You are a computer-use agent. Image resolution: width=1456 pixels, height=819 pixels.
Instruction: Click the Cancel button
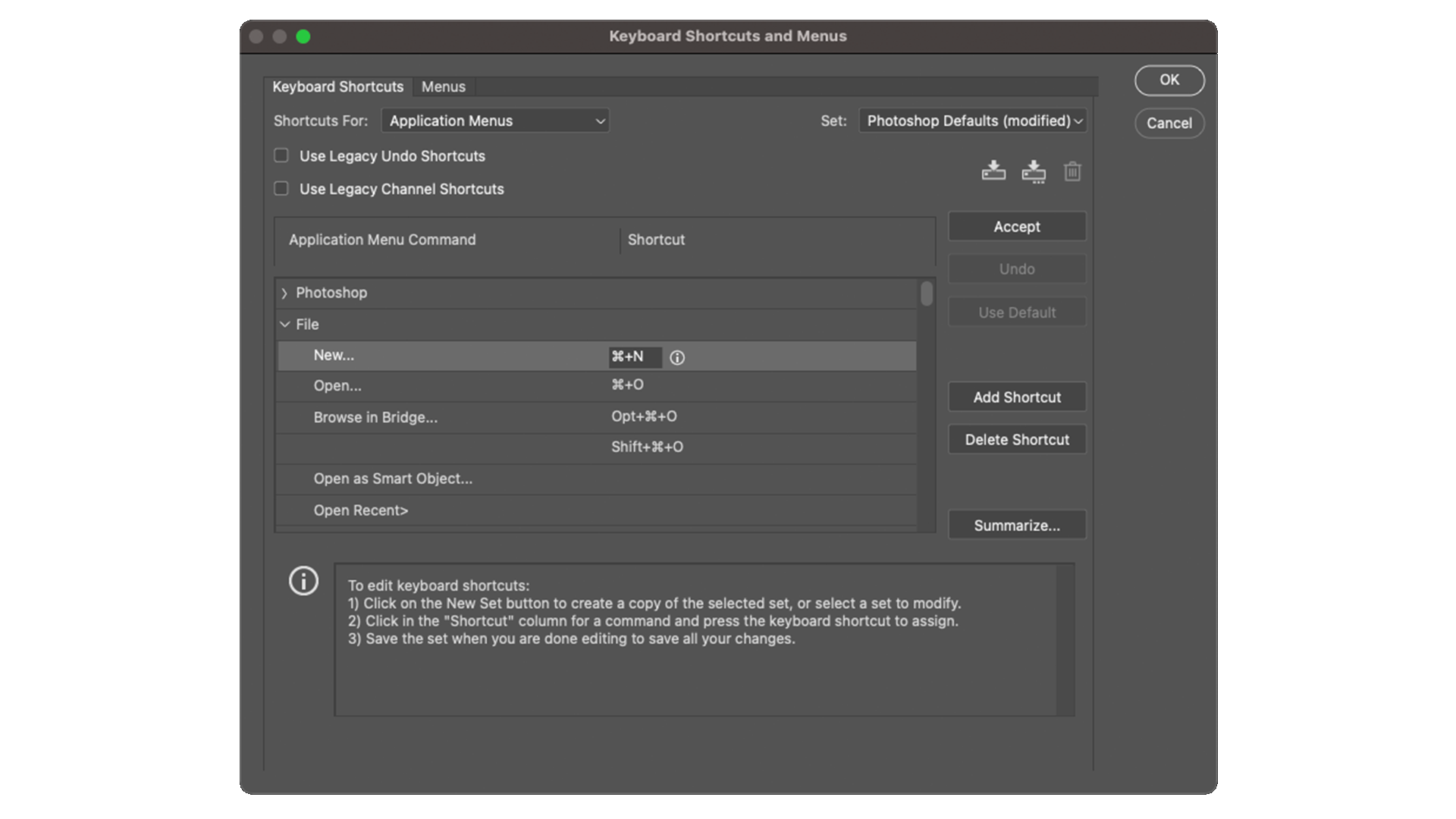pyautogui.click(x=1169, y=123)
